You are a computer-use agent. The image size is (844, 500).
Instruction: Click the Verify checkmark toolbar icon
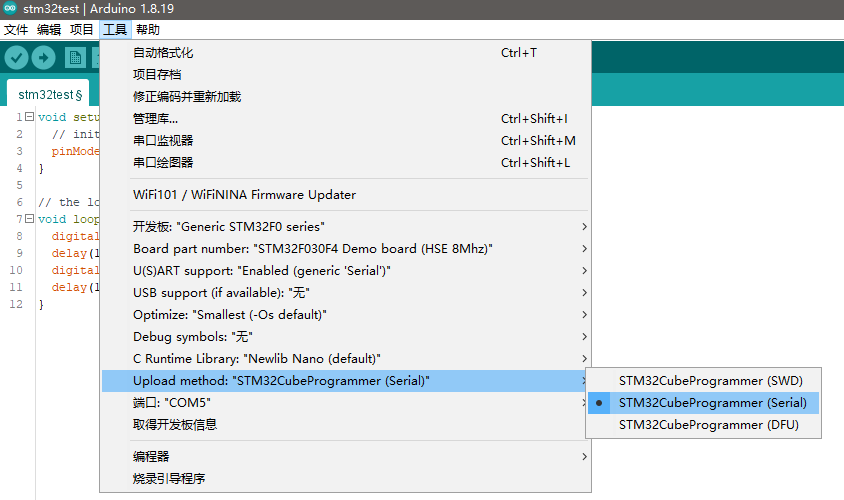(17, 58)
